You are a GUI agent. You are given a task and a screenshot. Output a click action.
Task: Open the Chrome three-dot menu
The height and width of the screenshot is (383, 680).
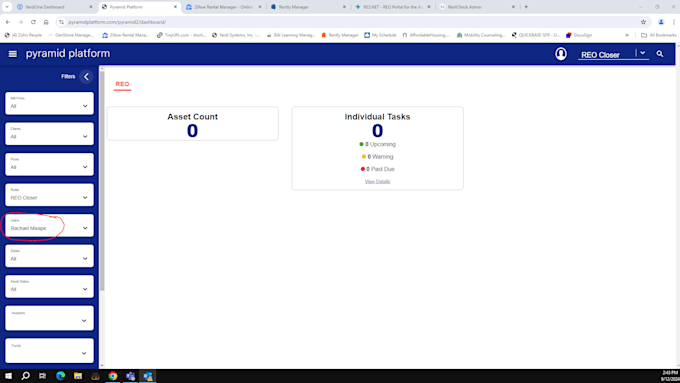tap(674, 22)
